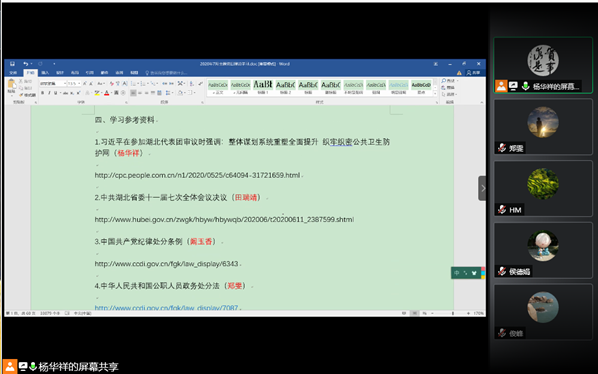Open the font name dropdown
This screenshot has height=374, width=598.
(65, 83)
